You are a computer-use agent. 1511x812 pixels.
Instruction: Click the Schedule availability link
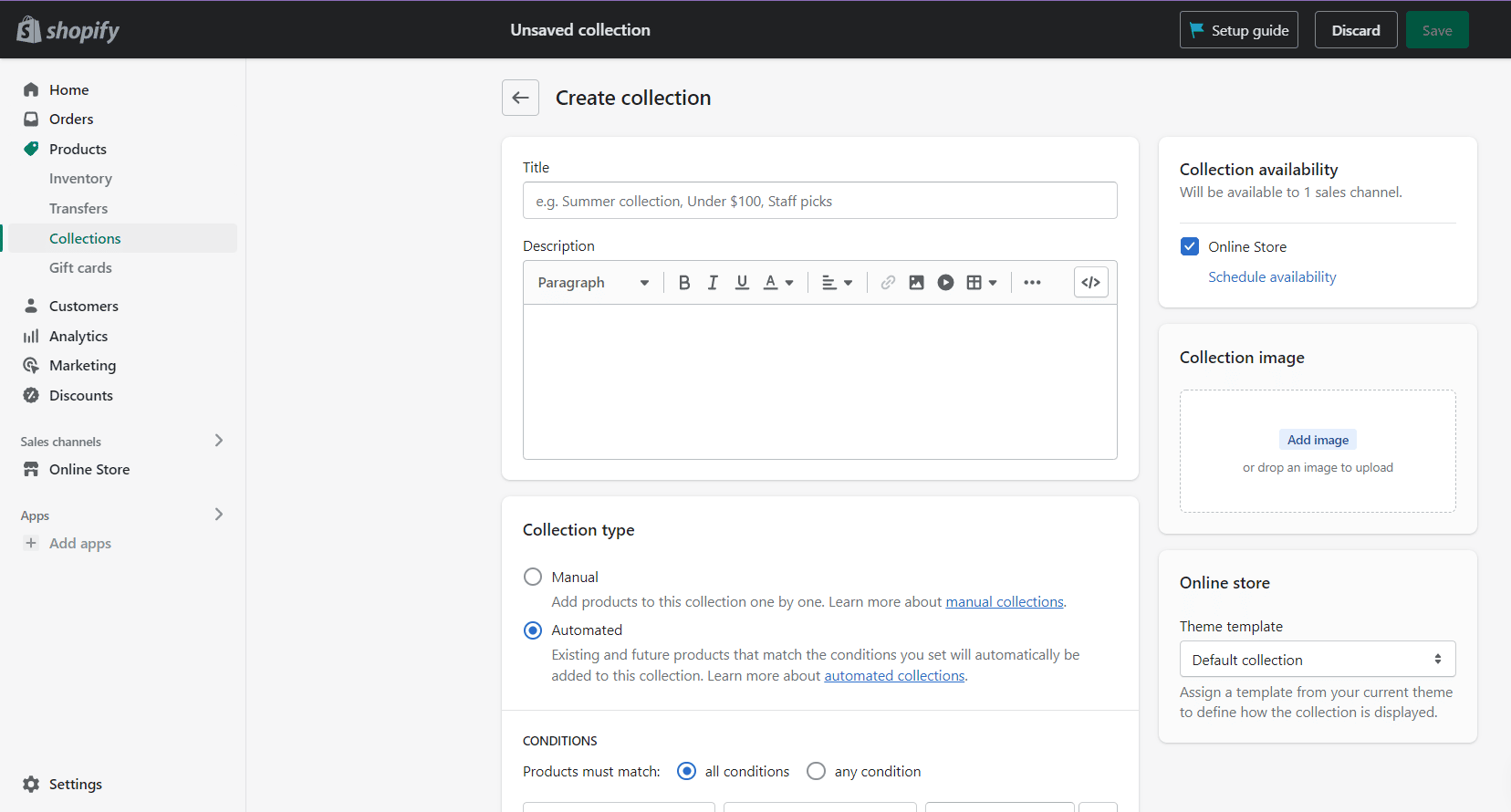1272,277
